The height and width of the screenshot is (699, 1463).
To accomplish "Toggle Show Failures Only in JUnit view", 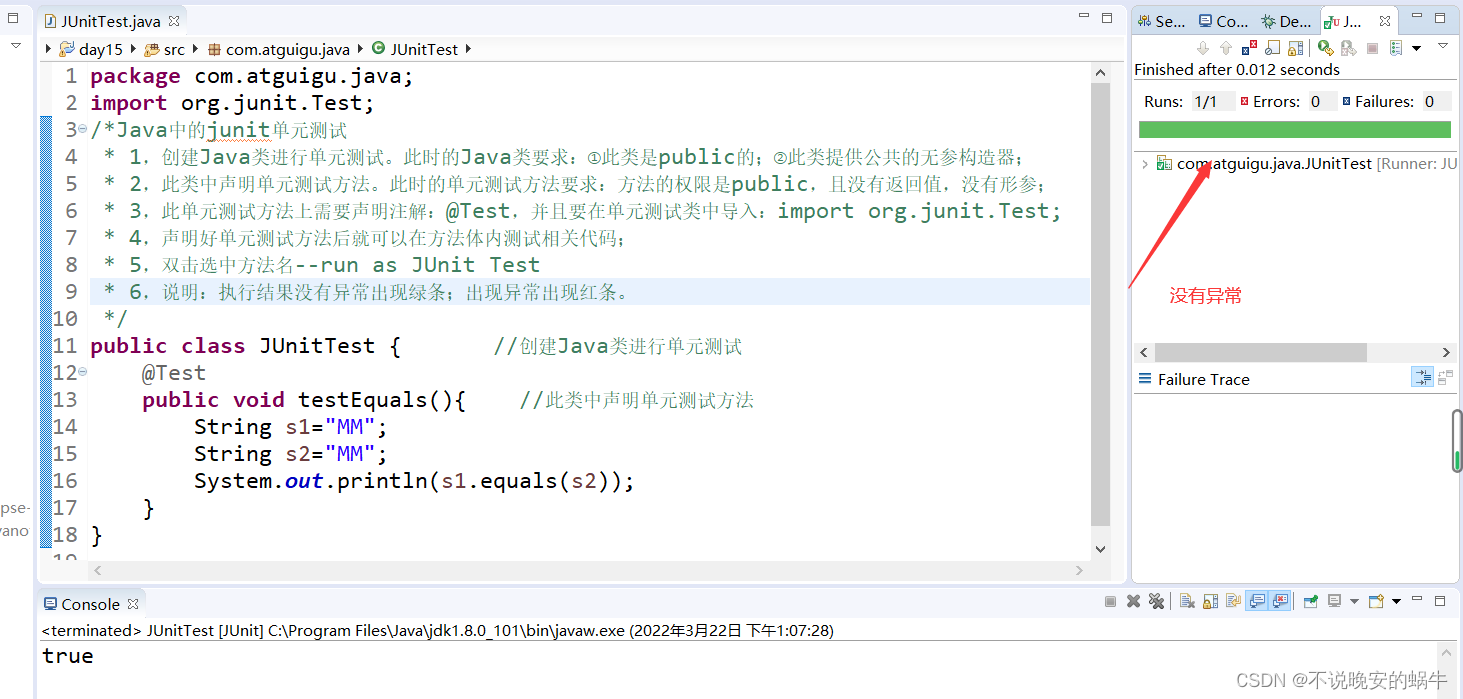I will click(x=1249, y=48).
